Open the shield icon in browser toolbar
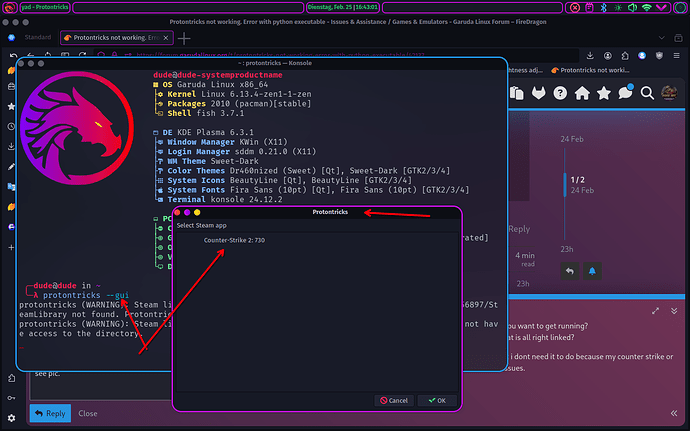The image size is (690, 431). coord(659,55)
